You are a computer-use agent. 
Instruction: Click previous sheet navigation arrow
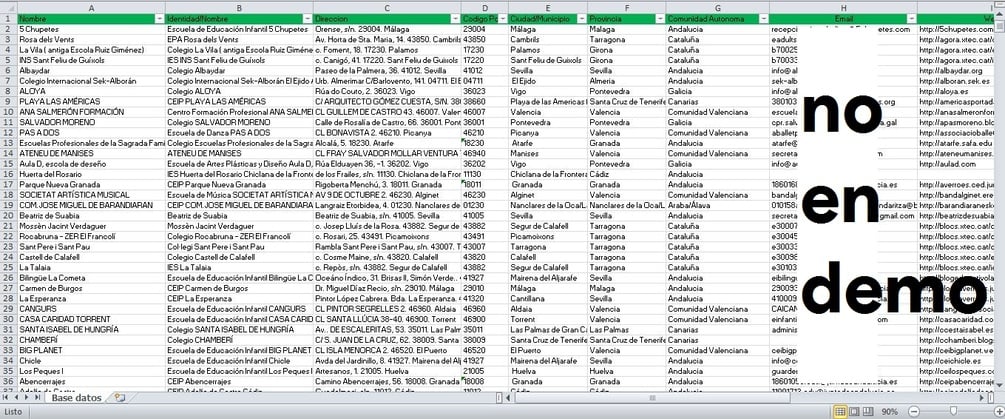click(16, 398)
